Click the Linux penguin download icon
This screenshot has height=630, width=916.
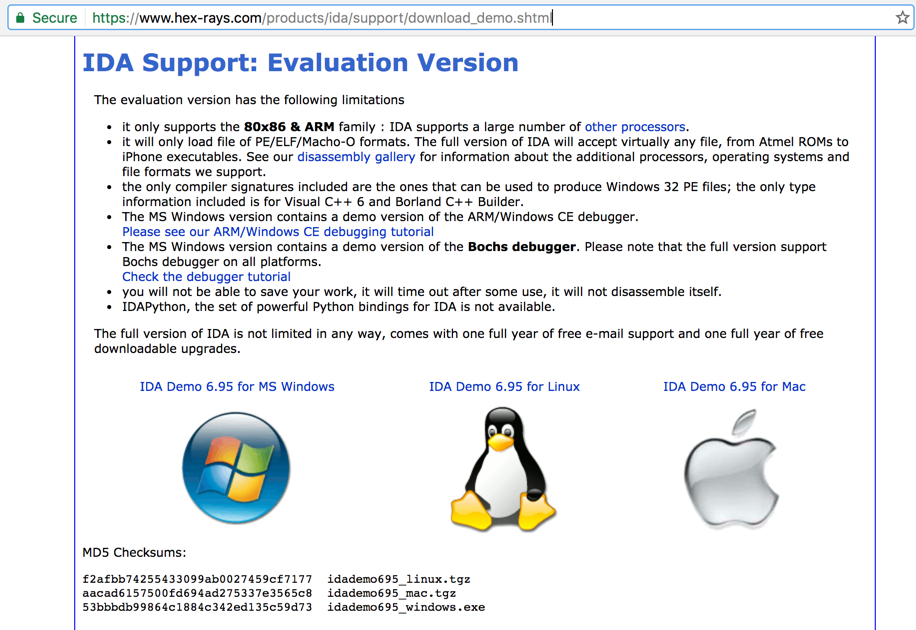[x=503, y=469]
